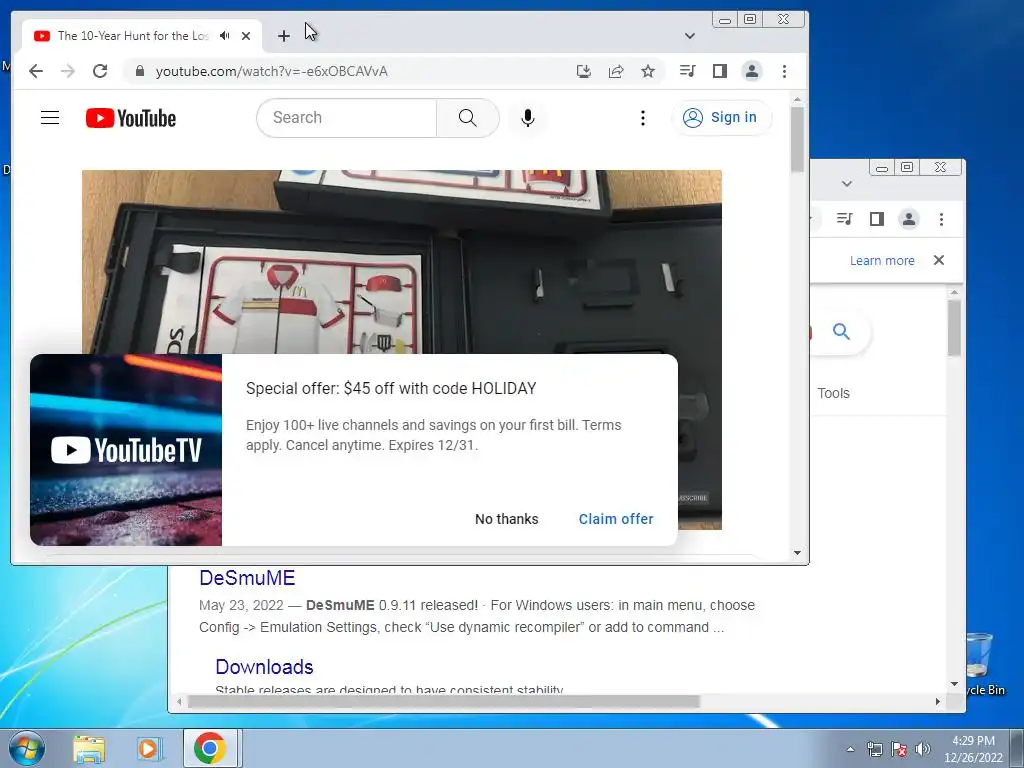
Task: Go to YouTube home via logo
Action: (x=131, y=118)
